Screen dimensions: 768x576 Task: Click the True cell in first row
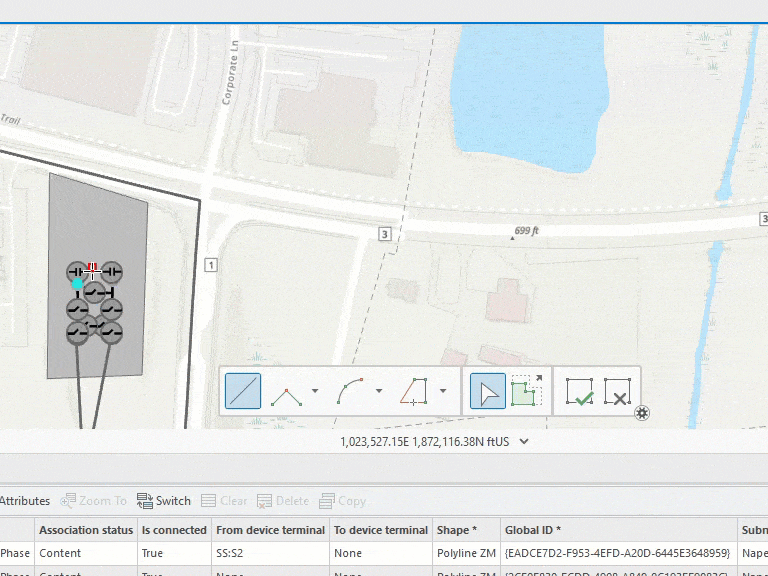(174, 553)
